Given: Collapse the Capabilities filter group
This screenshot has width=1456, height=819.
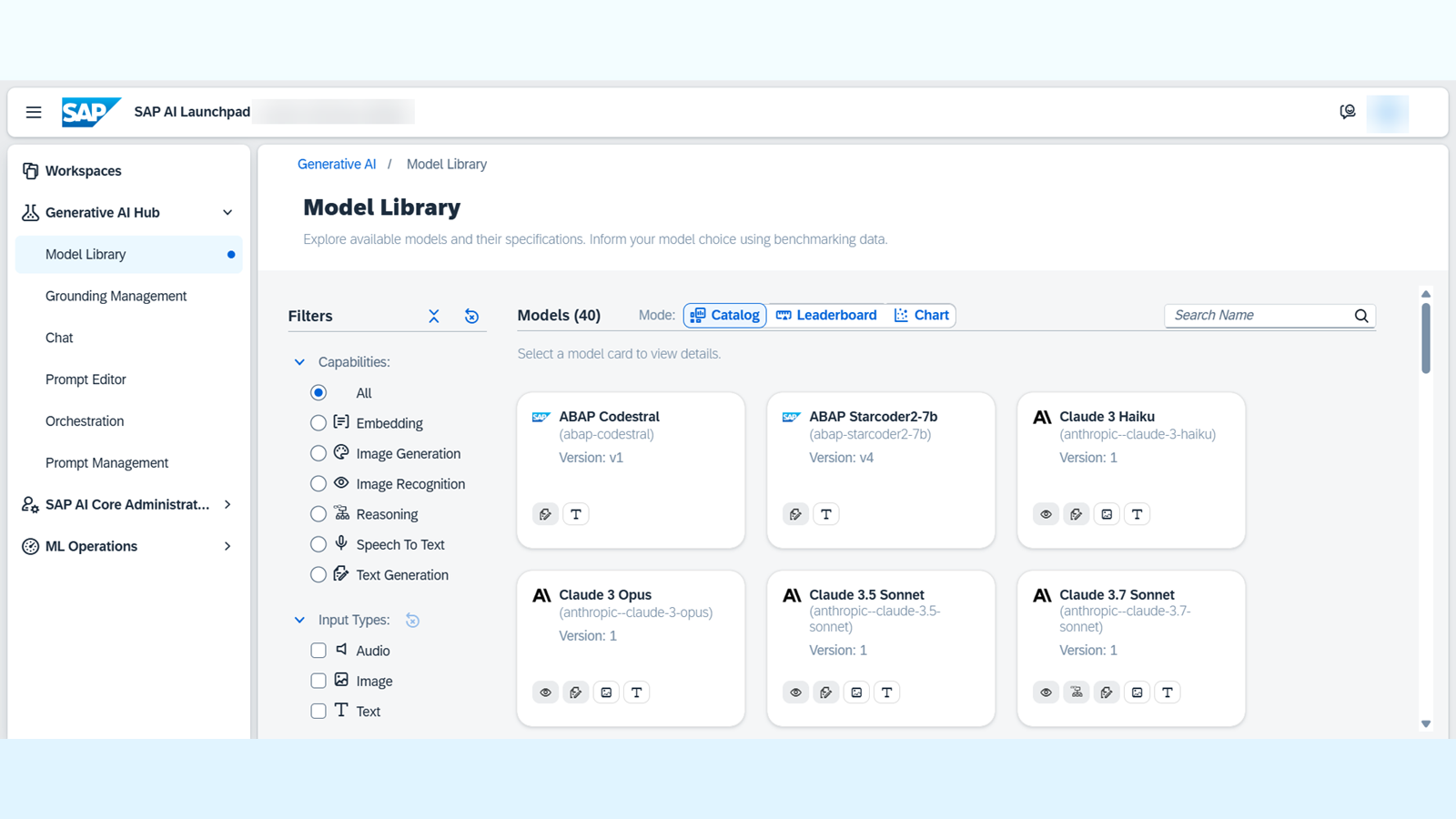Looking at the screenshot, I should tap(299, 362).
